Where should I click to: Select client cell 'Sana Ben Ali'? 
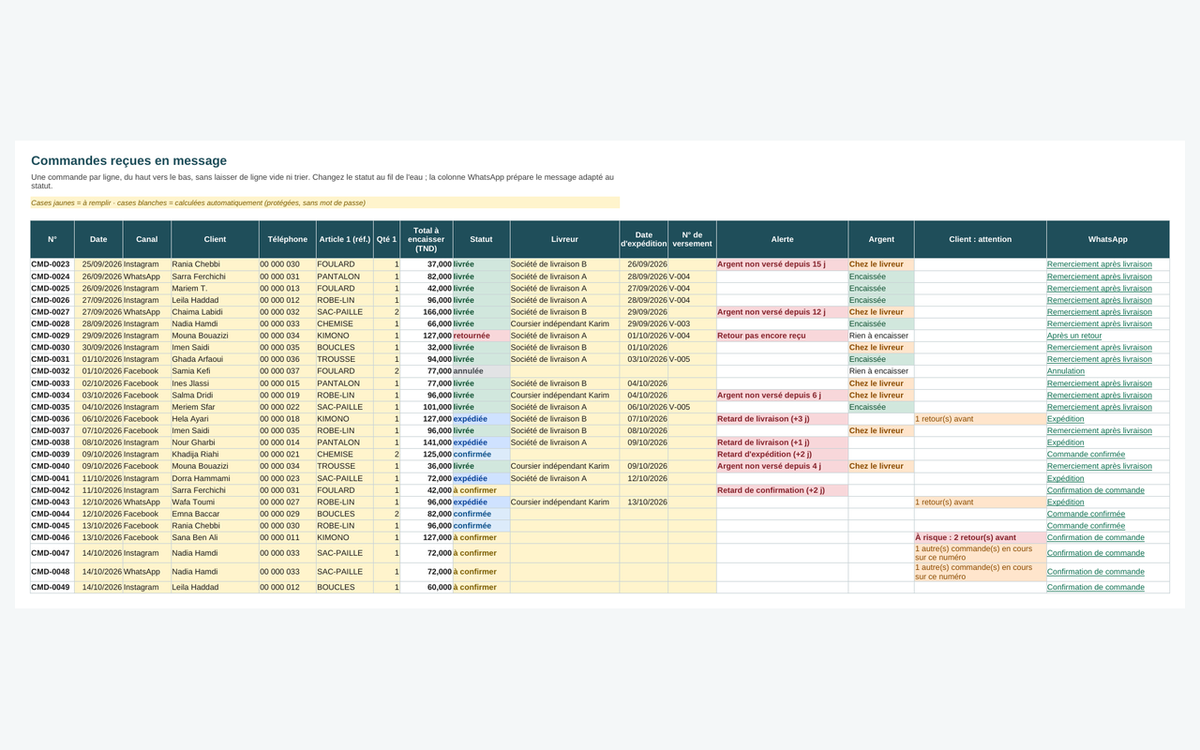pyautogui.click(x=215, y=538)
